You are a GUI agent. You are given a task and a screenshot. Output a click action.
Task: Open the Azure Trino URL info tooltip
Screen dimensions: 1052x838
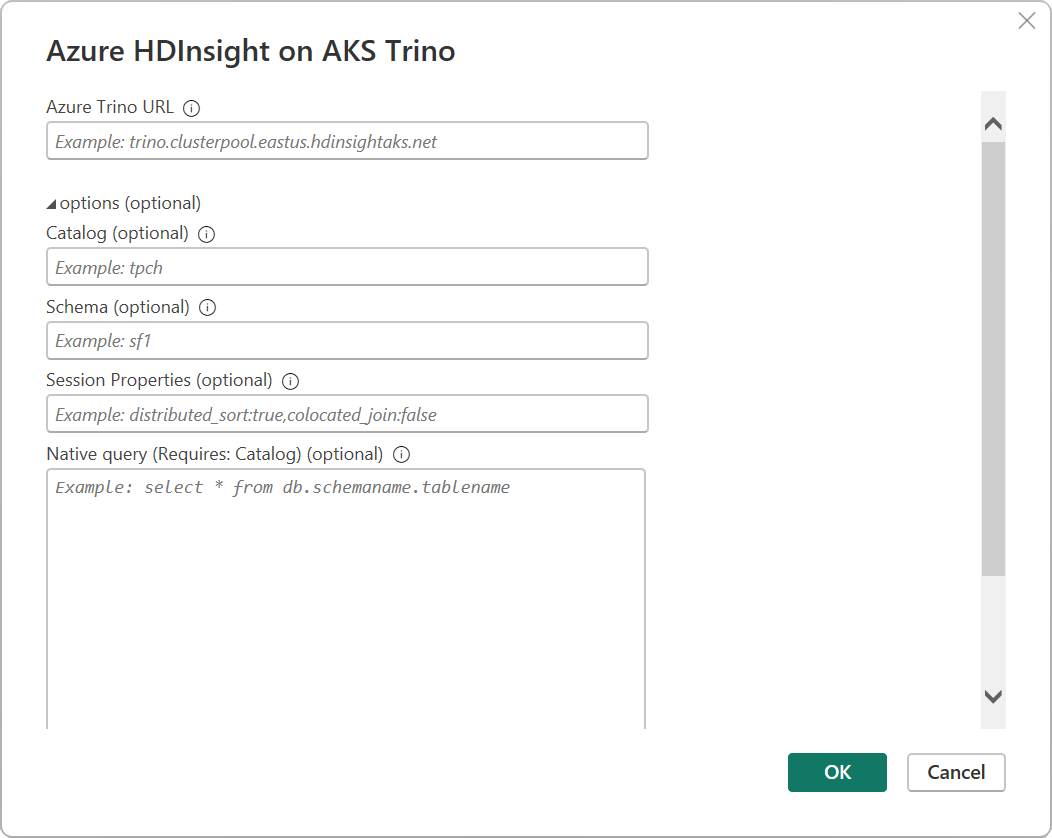click(x=191, y=107)
